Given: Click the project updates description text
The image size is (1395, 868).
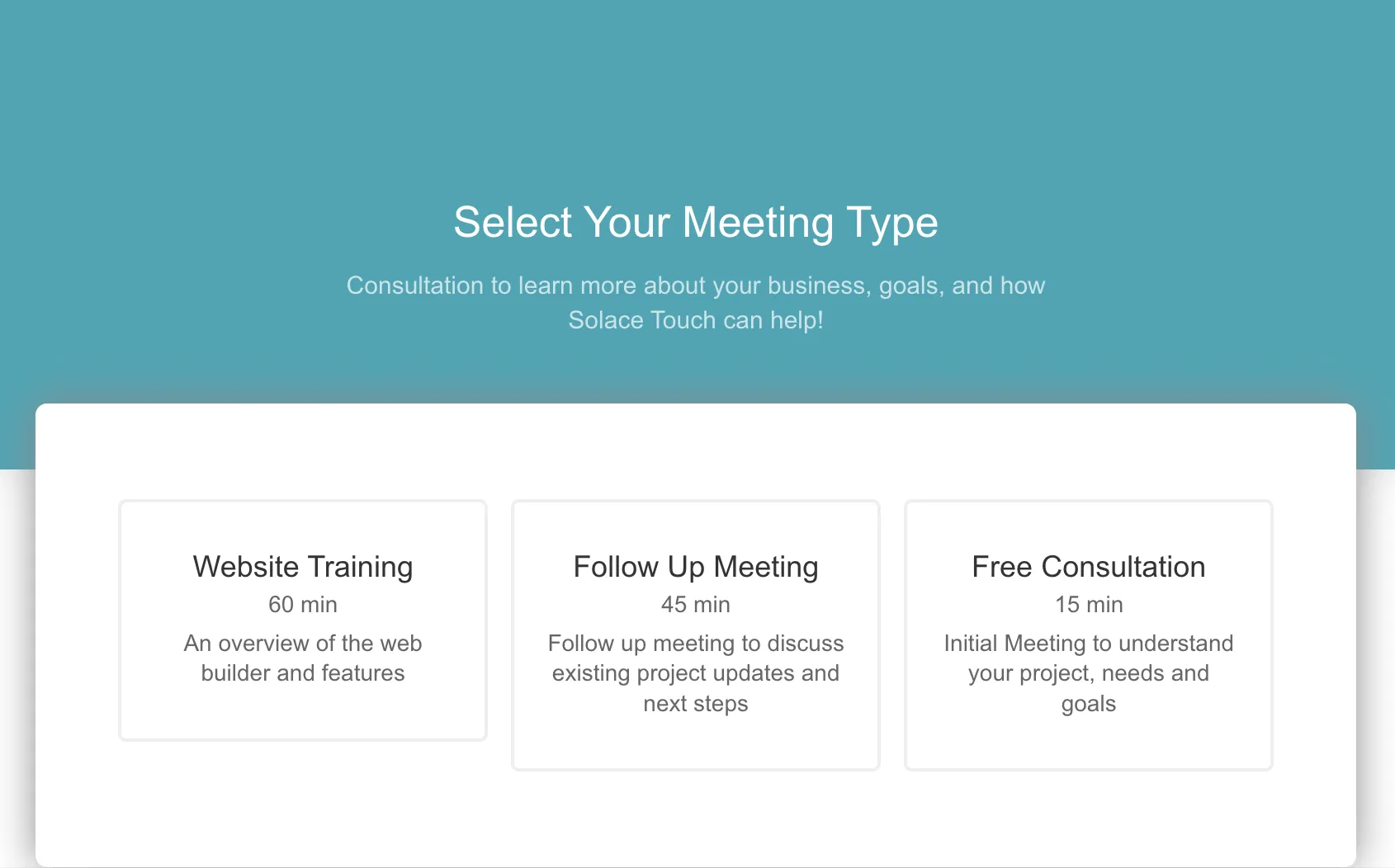Looking at the screenshot, I should click(x=695, y=673).
